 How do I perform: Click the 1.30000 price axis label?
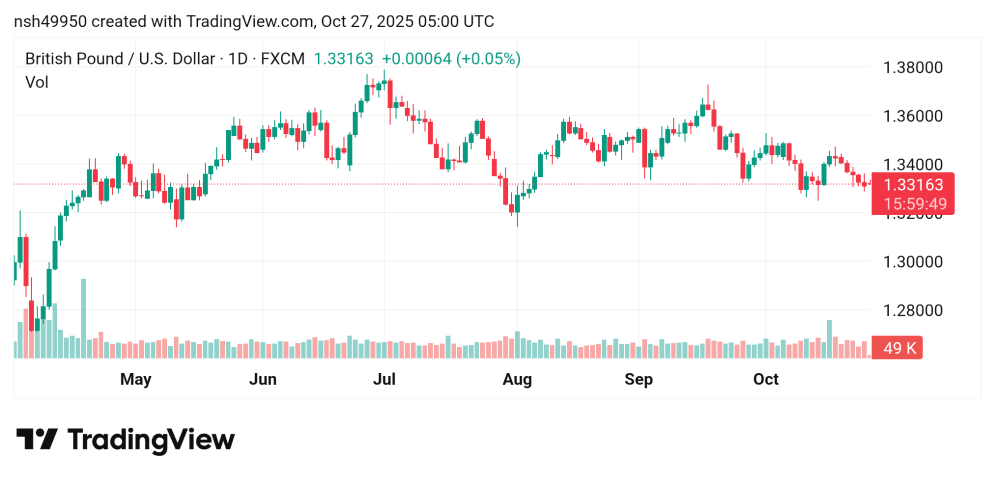(x=911, y=262)
